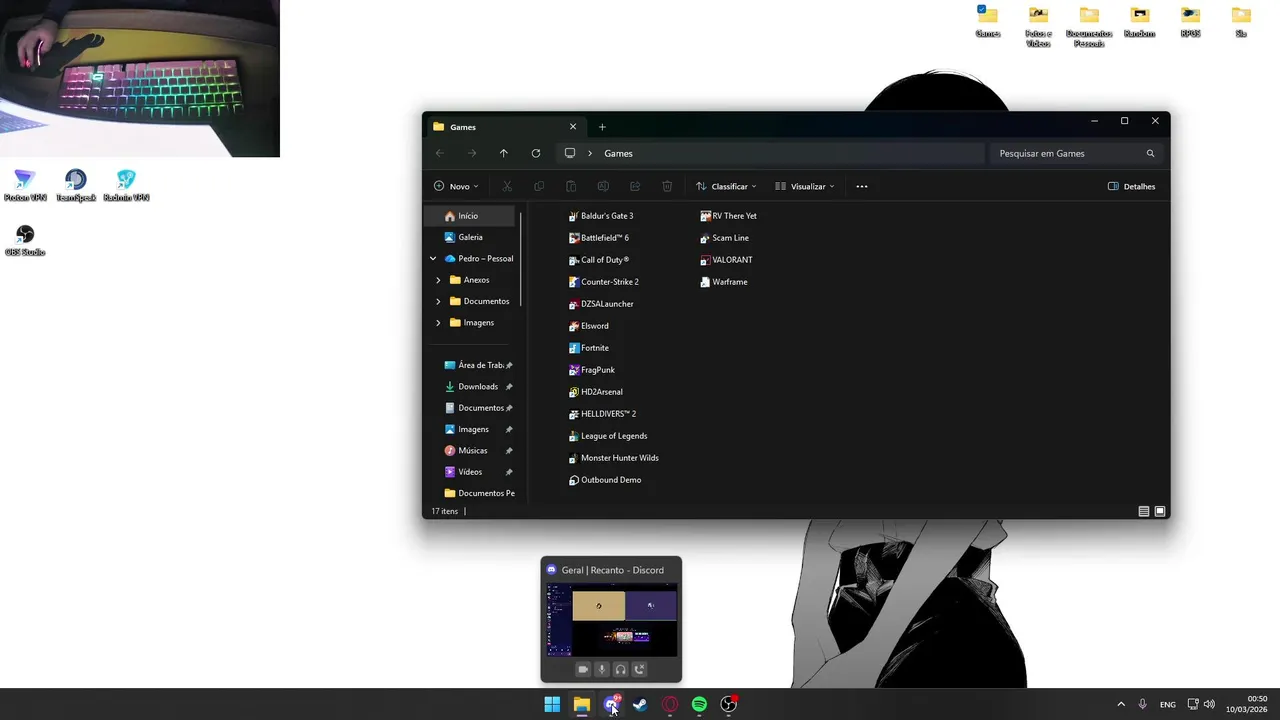Toggle camera in Discord preview
Screen dimensions: 1280x720
(x=583, y=670)
